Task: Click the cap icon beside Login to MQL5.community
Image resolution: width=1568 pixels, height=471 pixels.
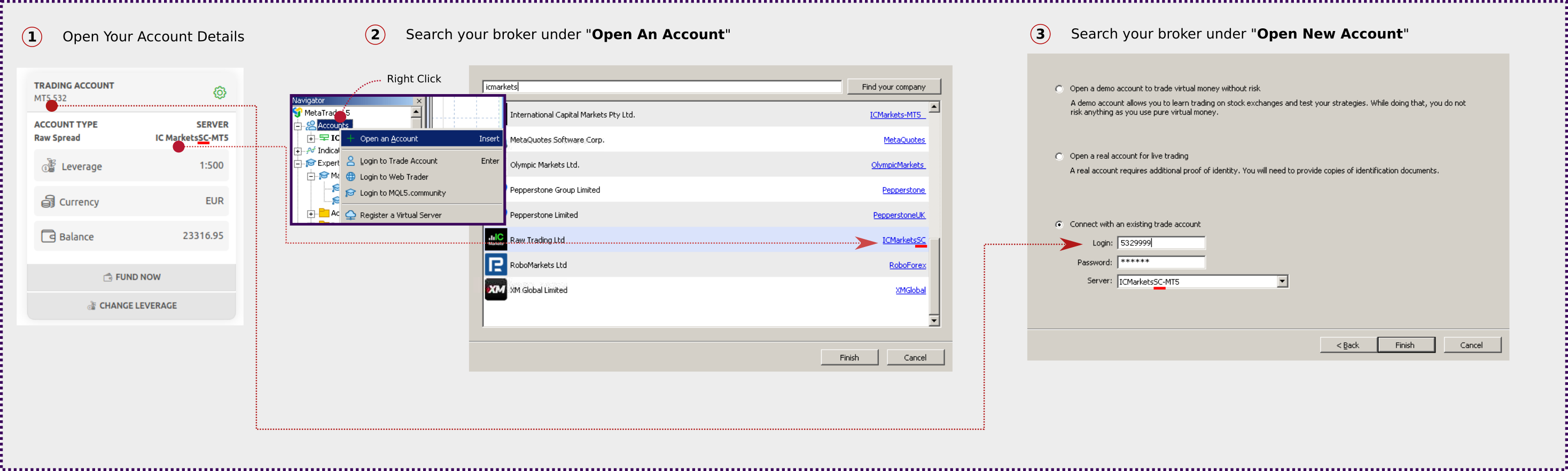Action: (x=350, y=192)
